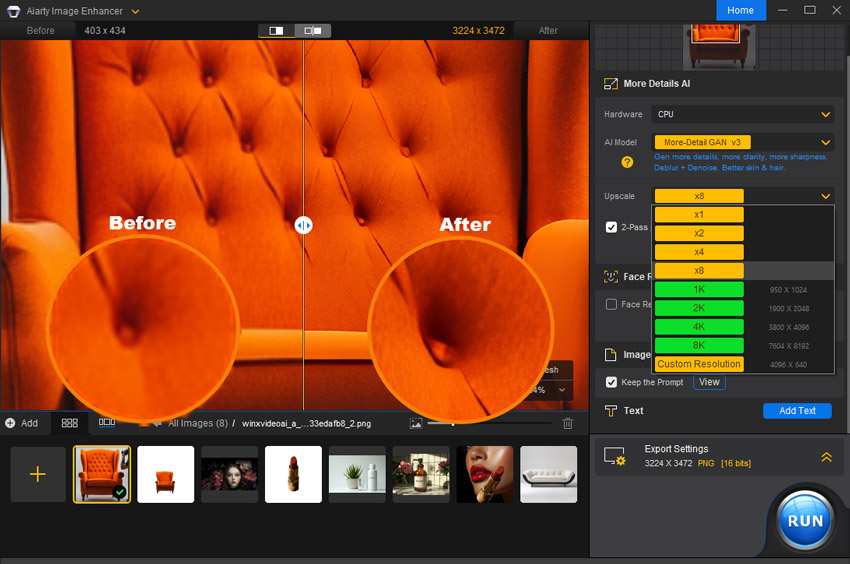The width and height of the screenshot is (850, 564).
Task: Choose x4 upscale option
Action: click(699, 252)
